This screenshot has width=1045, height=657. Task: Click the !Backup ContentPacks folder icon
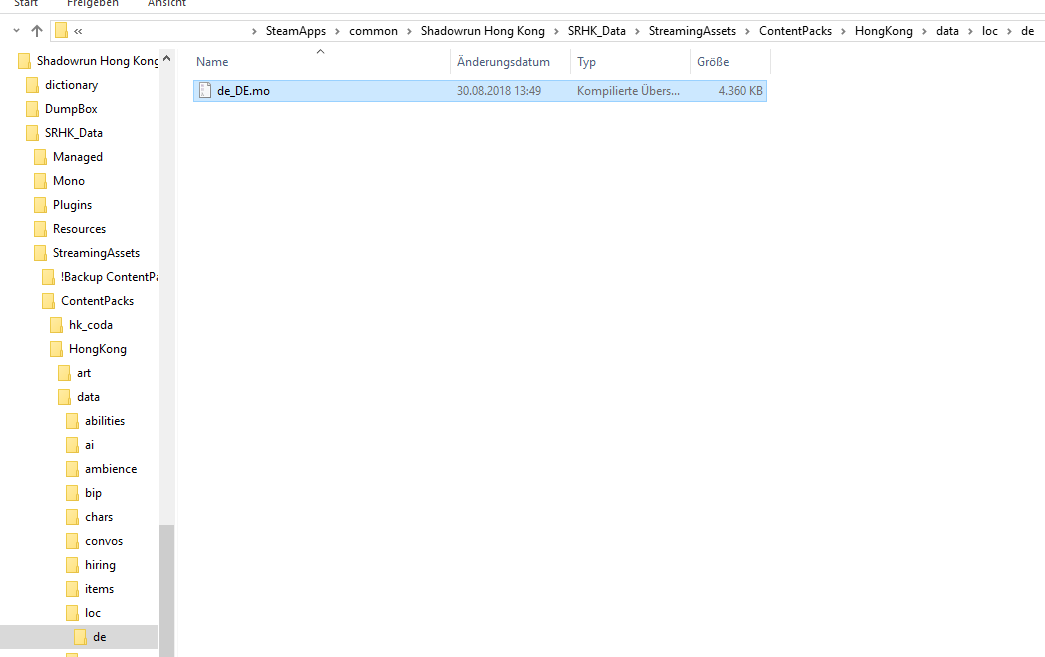point(48,277)
